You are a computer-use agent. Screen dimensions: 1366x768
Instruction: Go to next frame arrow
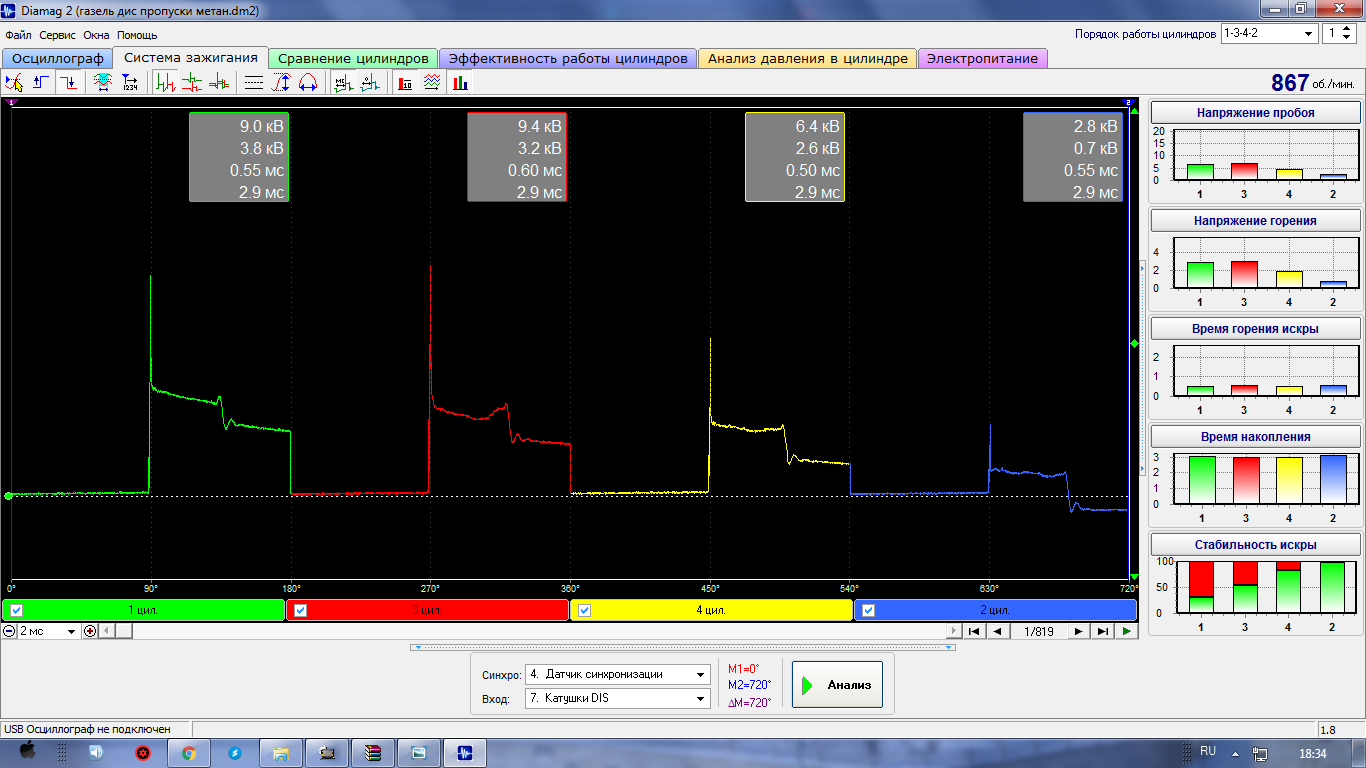(x=1078, y=631)
